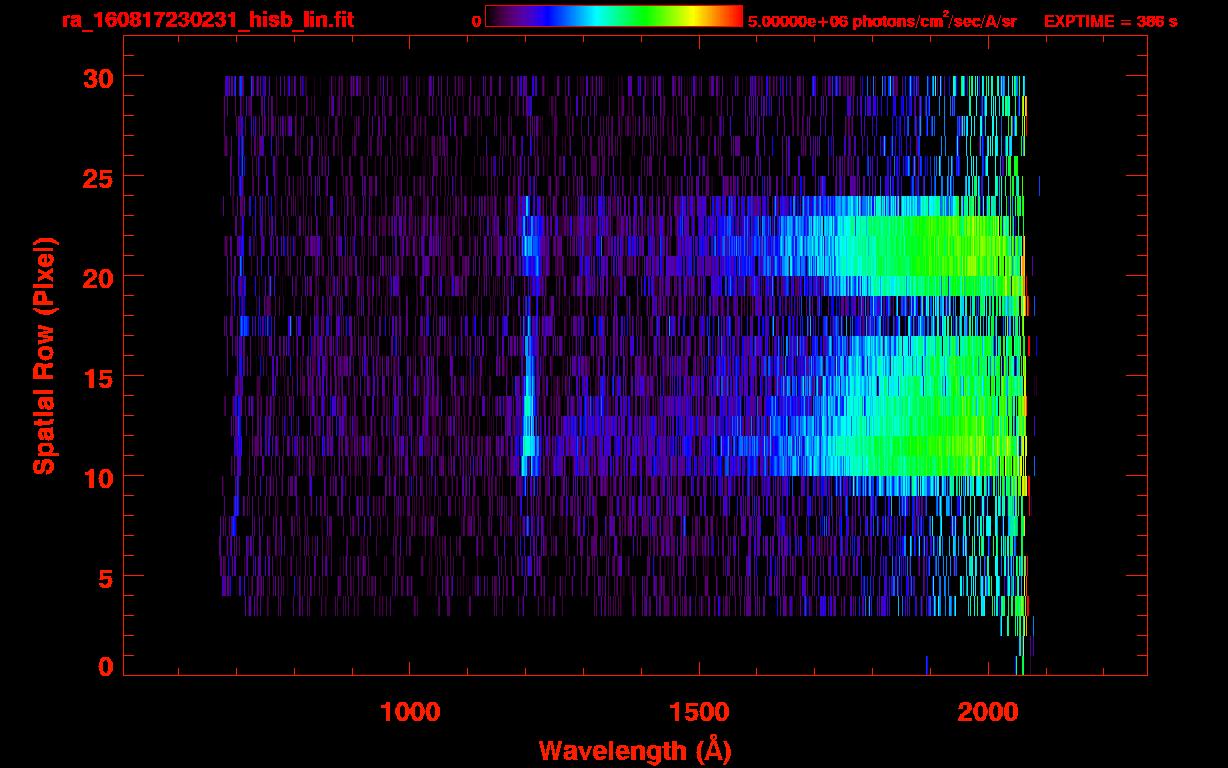Click the colorbar minimum label 0
The image size is (1228, 768).
pos(477,21)
